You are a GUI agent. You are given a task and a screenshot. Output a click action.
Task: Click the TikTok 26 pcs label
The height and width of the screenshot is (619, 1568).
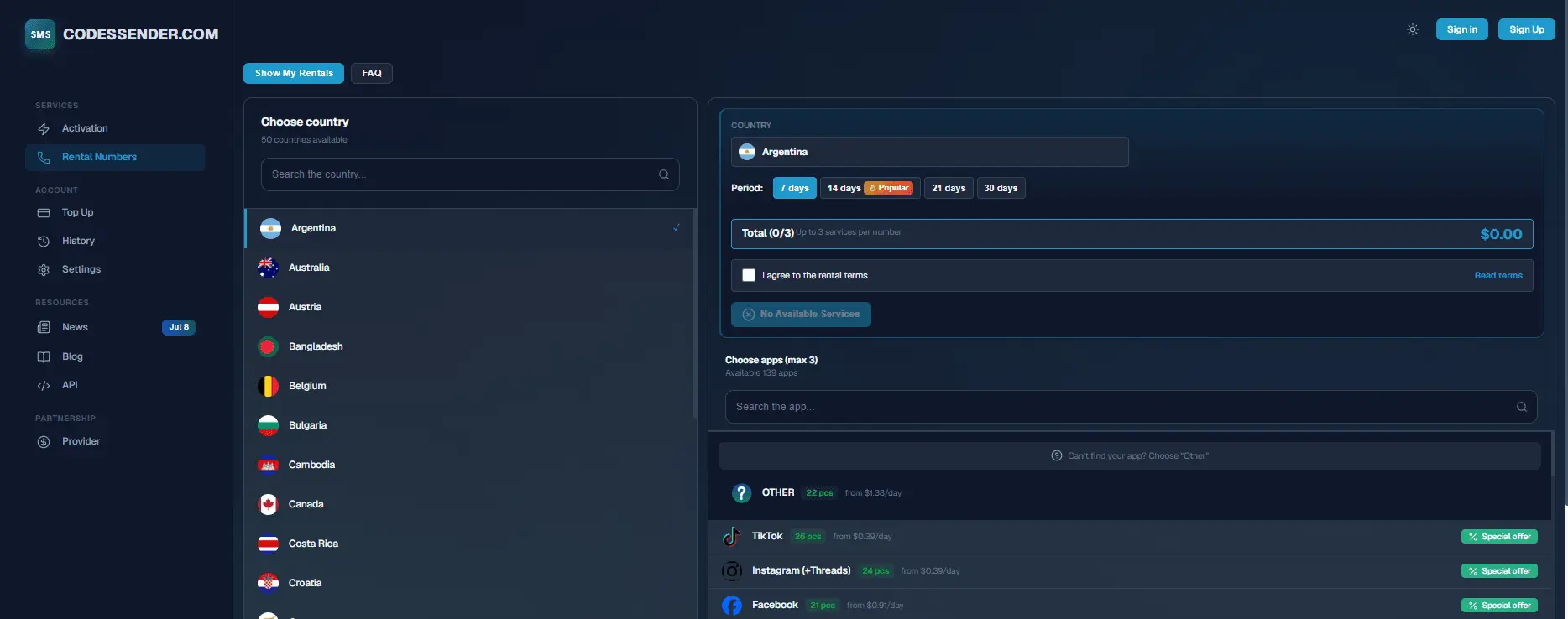coord(808,537)
